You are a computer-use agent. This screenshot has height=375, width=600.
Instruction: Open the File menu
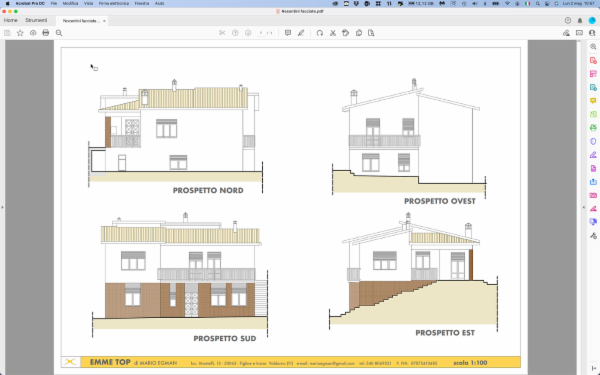click(54, 3)
